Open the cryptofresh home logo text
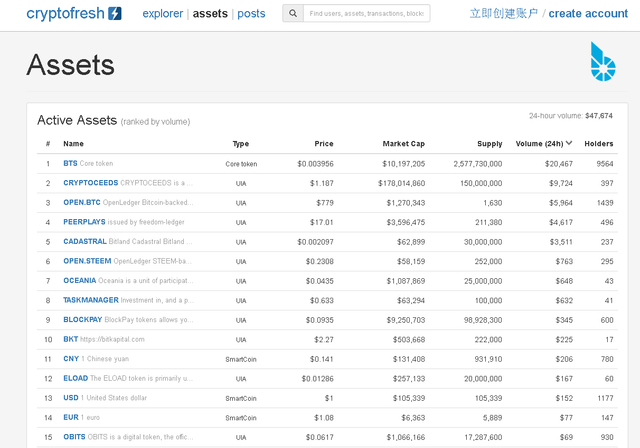 pyautogui.click(x=65, y=13)
